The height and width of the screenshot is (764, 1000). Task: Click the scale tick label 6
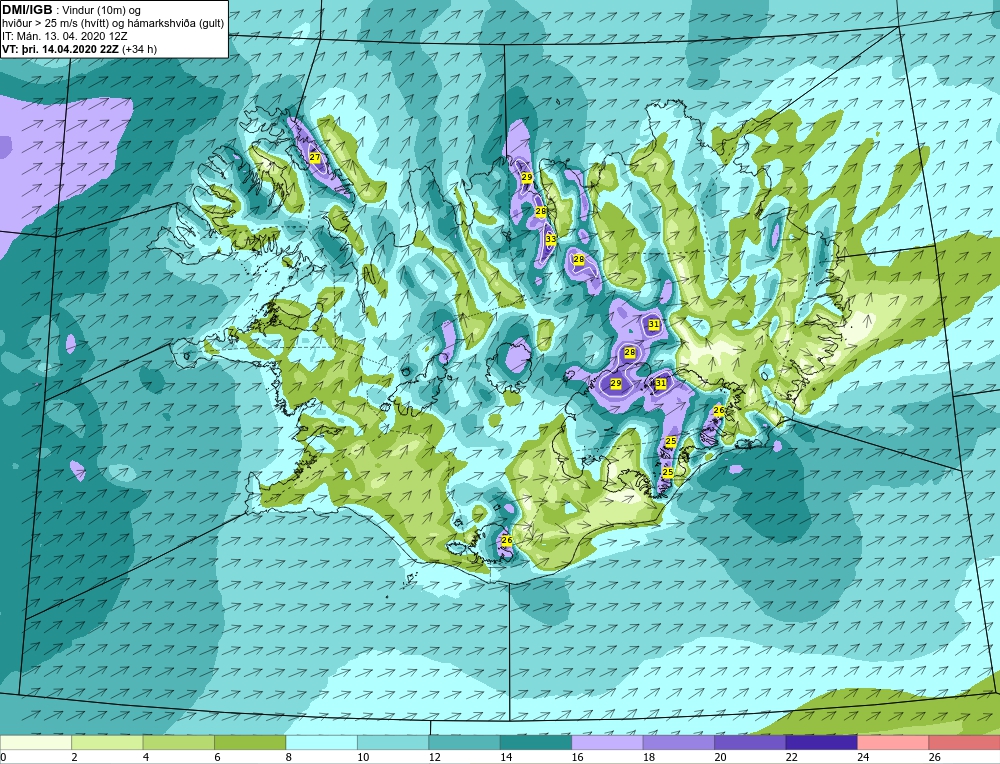pos(217,758)
